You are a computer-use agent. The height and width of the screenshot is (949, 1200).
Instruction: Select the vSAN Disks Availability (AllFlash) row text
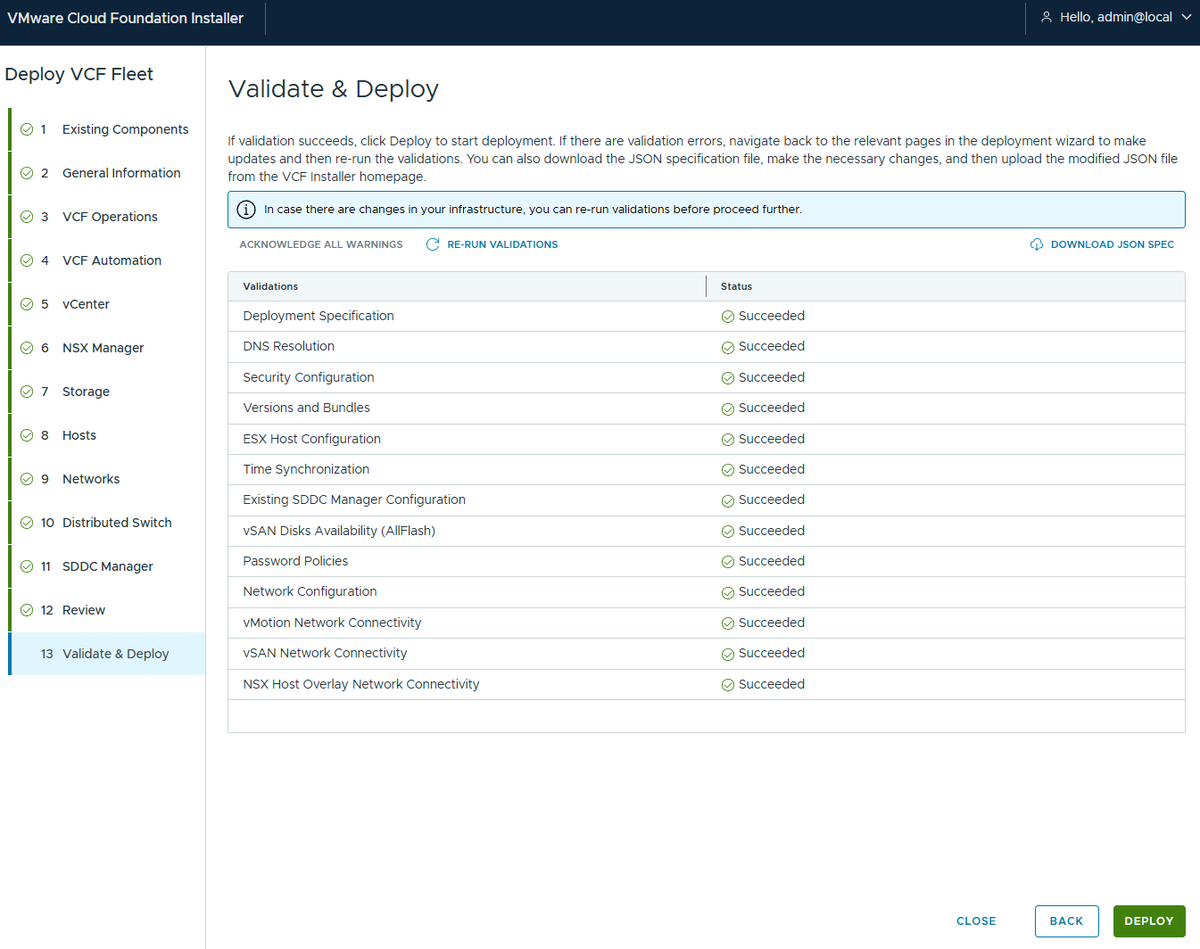pyautogui.click(x=339, y=531)
